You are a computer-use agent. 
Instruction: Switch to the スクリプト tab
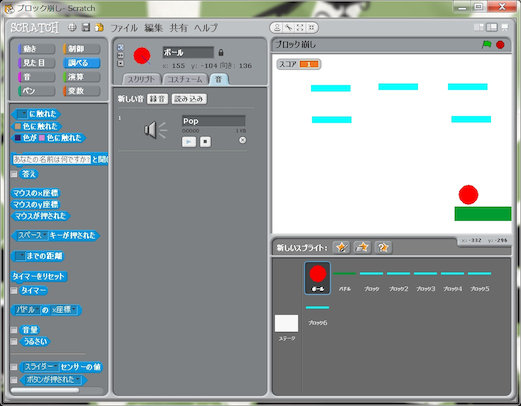(142, 79)
